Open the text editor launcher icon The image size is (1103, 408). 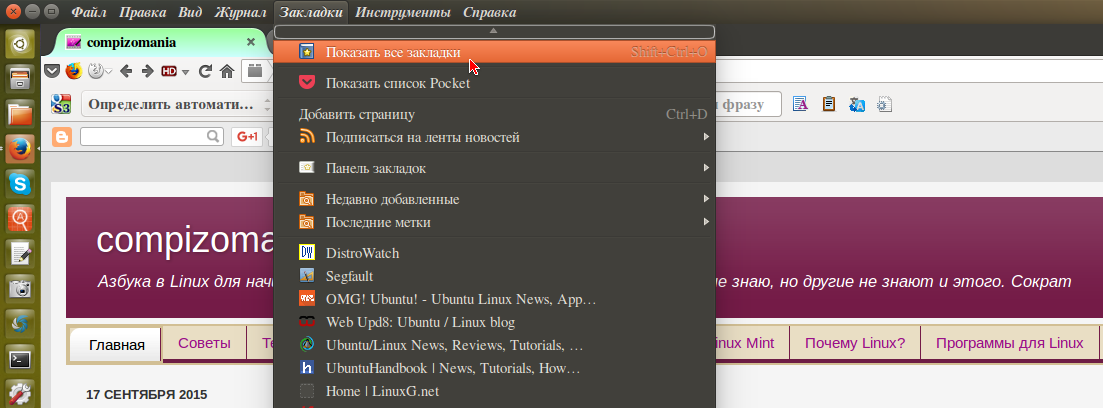tap(20, 254)
